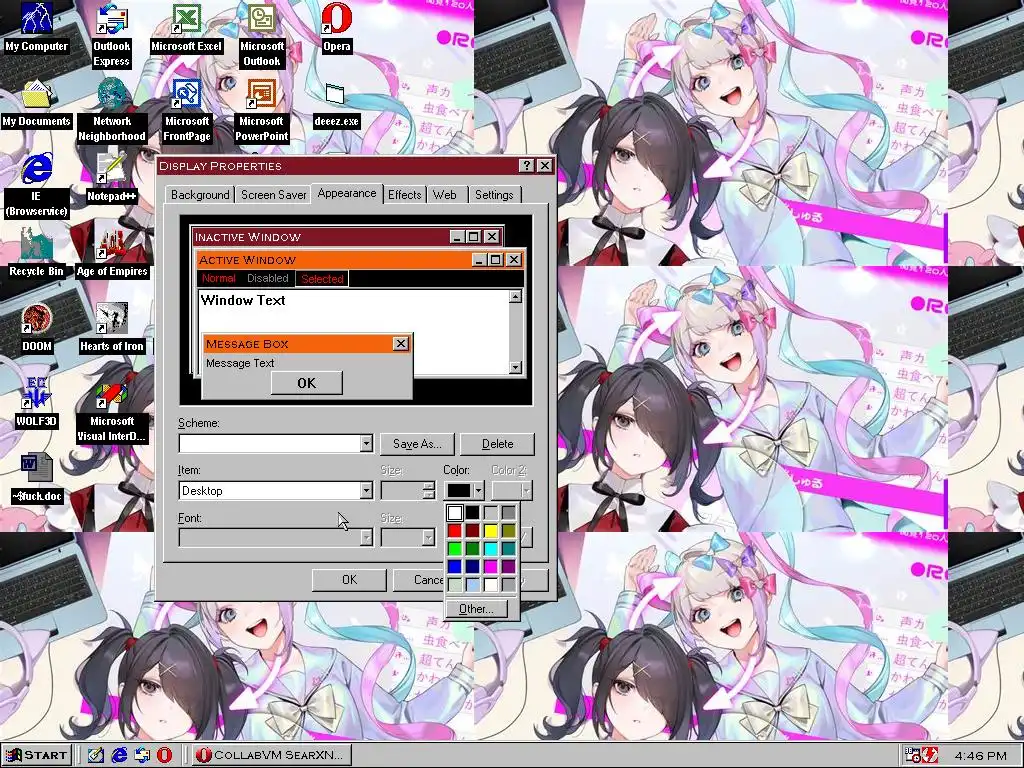Open the Other... custom color button
The image size is (1024, 768).
point(476,609)
